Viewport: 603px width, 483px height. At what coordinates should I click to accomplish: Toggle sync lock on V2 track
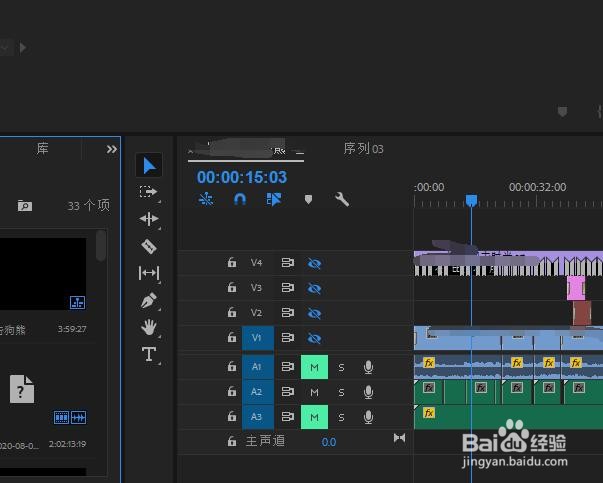click(288, 313)
